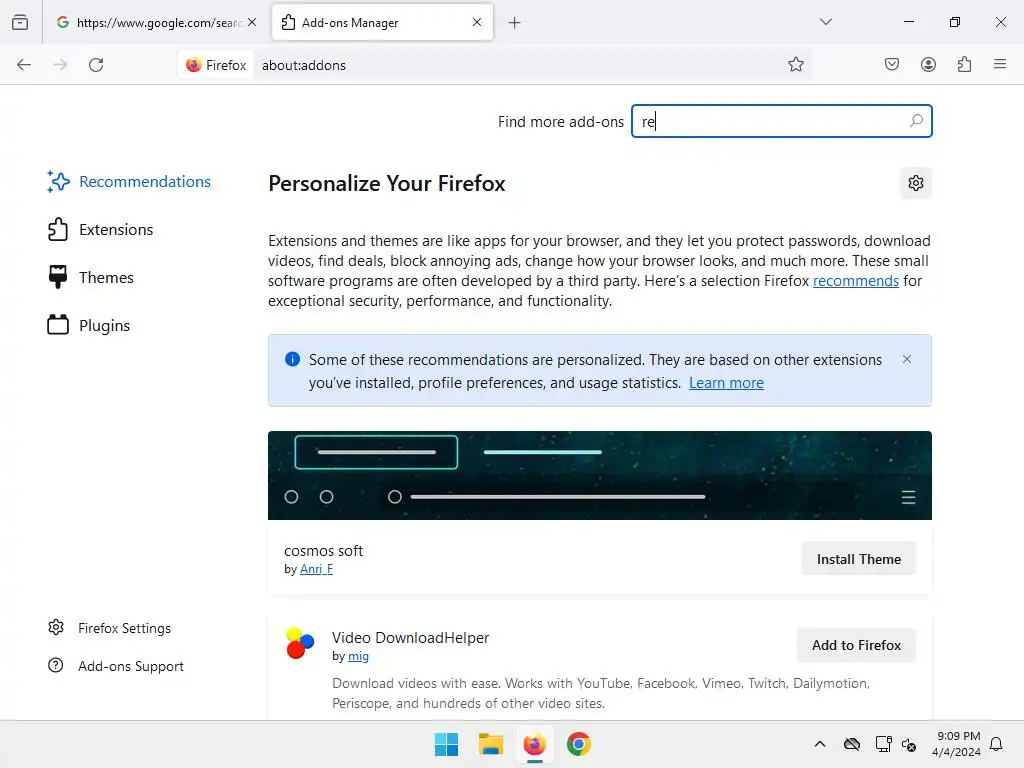Go back to previous page
The image size is (1024, 768).
[24, 65]
